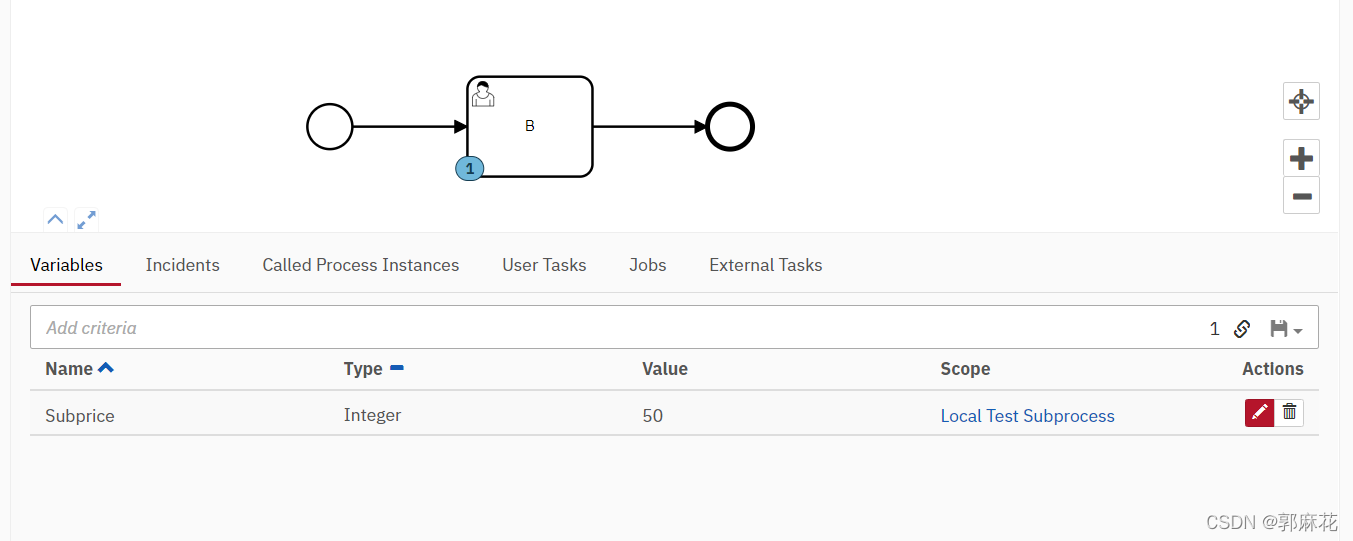Collapse the diagram panel with the up chevron
The image size is (1353, 541).
[55, 219]
